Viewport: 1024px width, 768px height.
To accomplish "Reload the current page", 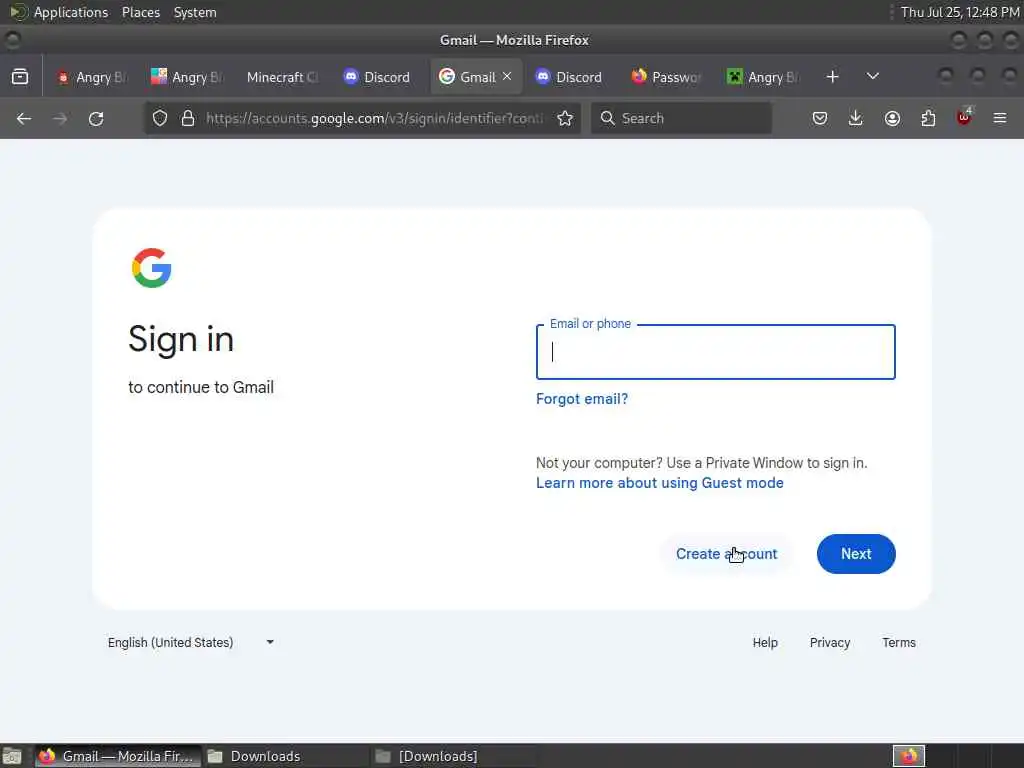I will click(x=96, y=118).
